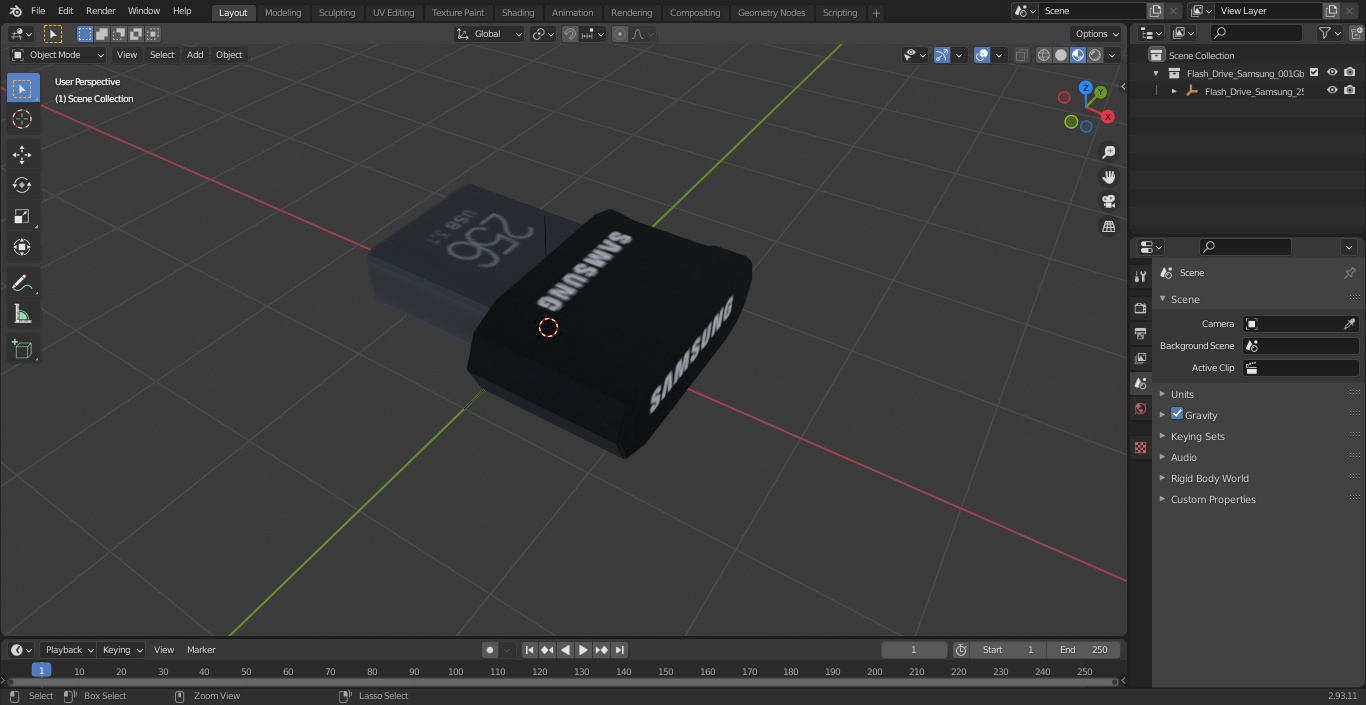
Task: Switch to the Modeling workspace tab
Action: click(x=283, y=12)
